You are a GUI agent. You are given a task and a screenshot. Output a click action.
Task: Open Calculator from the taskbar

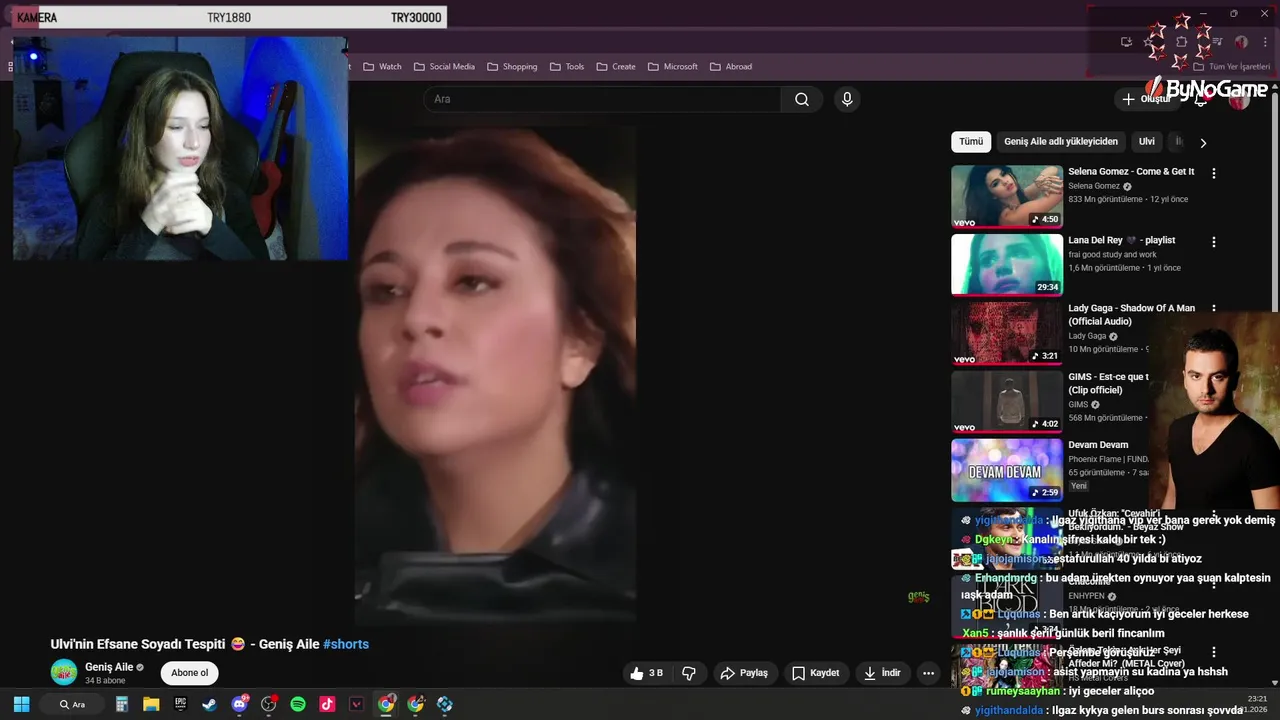pos(122,704)
